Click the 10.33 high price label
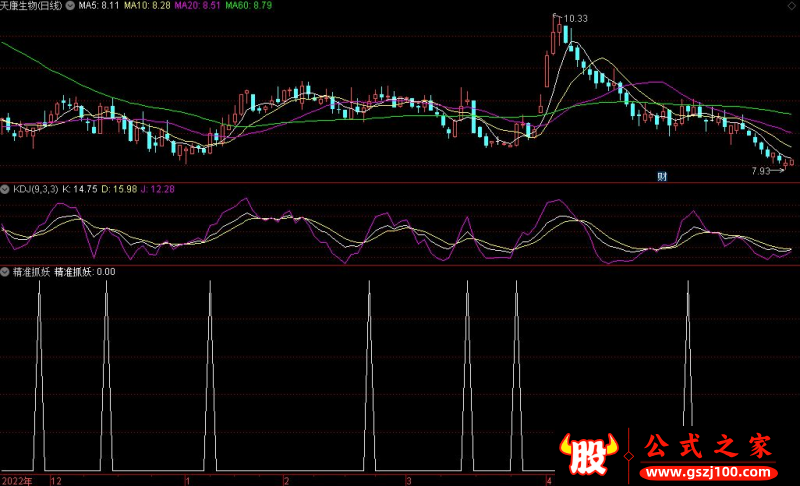800x486 pixels. 574,19
